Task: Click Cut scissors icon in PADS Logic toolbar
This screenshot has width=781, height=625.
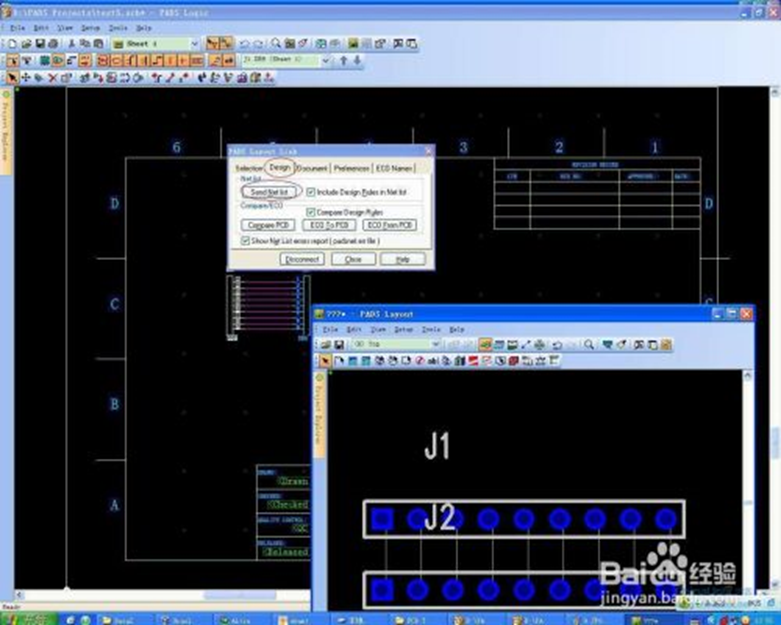Action: click(x=72, y=44)
